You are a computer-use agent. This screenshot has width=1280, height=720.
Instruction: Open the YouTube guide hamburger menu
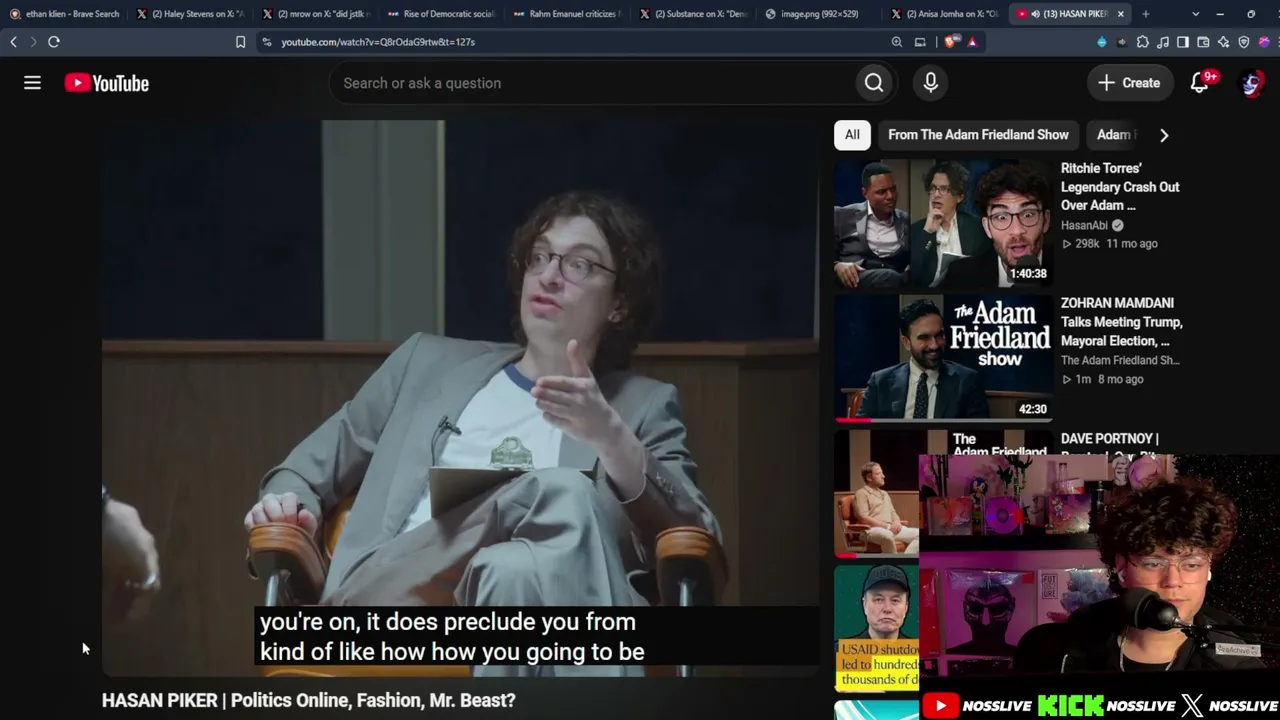point(32,83)
